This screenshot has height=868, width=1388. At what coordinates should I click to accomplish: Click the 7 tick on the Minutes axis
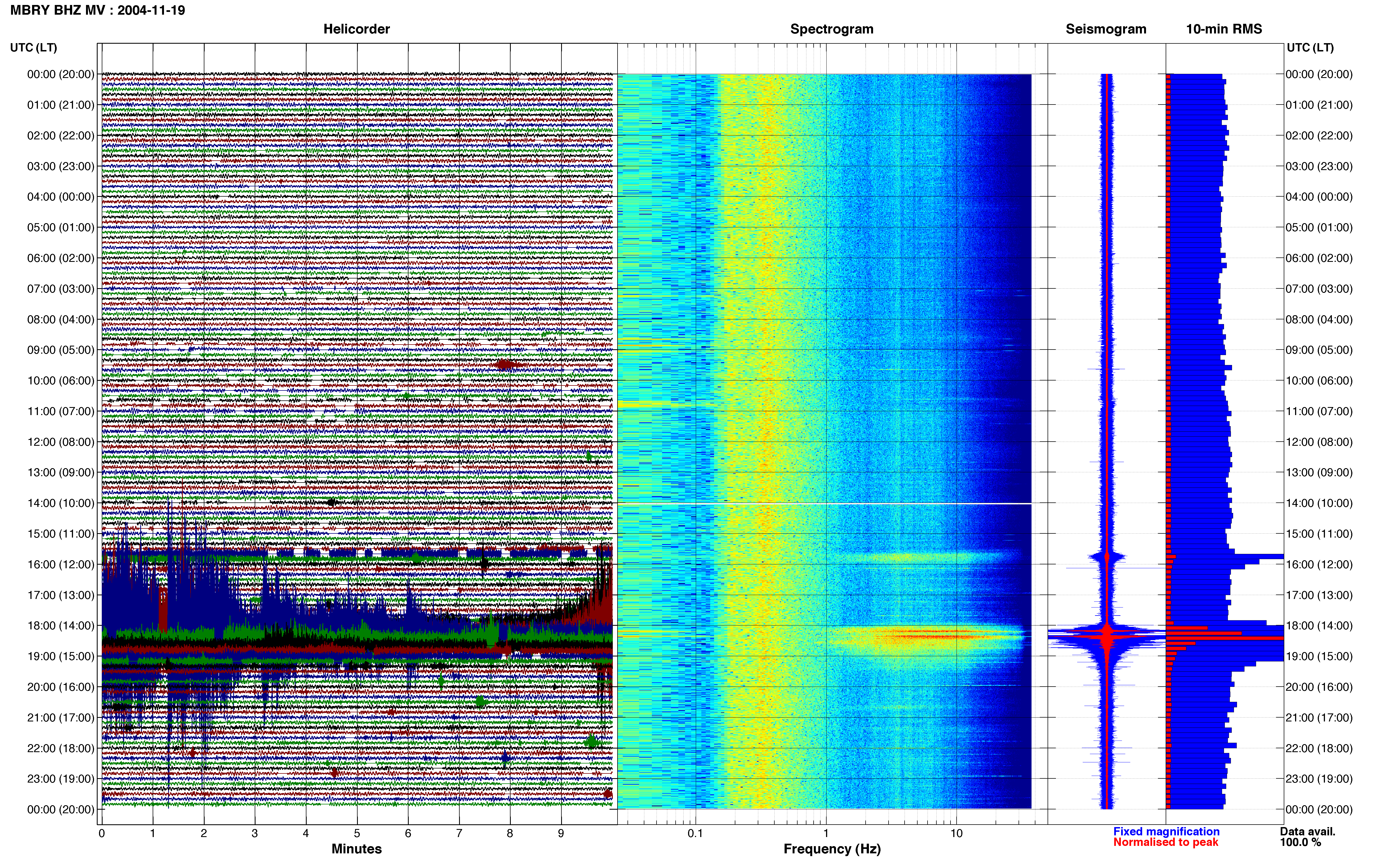459,833
